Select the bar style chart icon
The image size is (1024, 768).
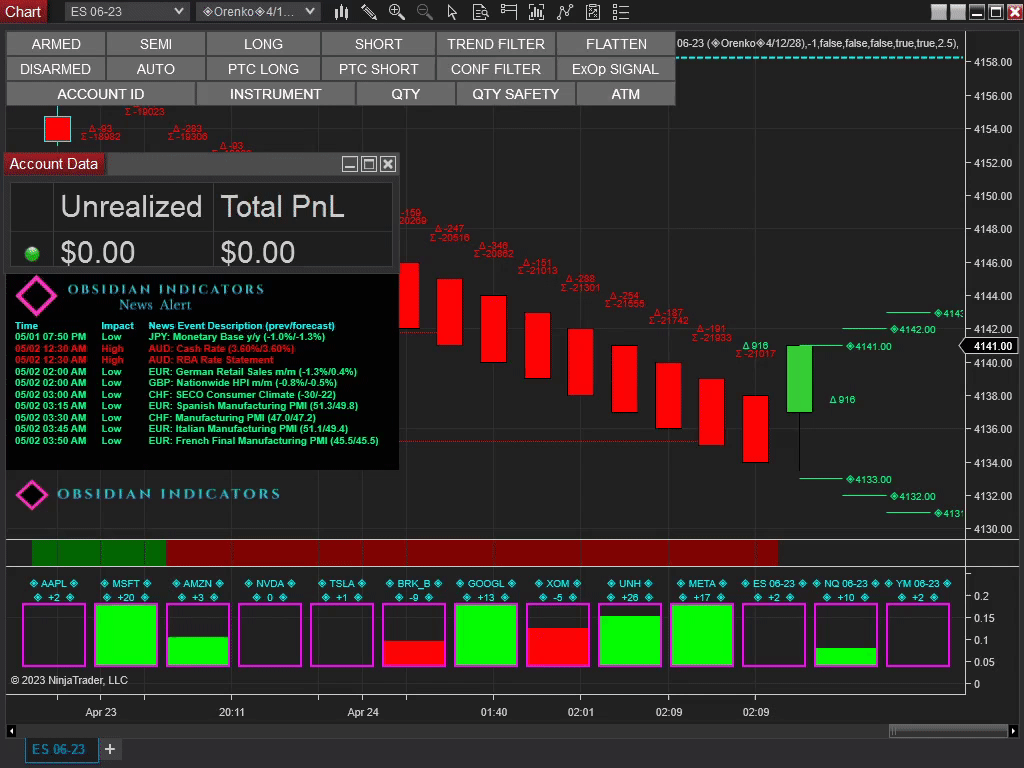coord(343,12)
